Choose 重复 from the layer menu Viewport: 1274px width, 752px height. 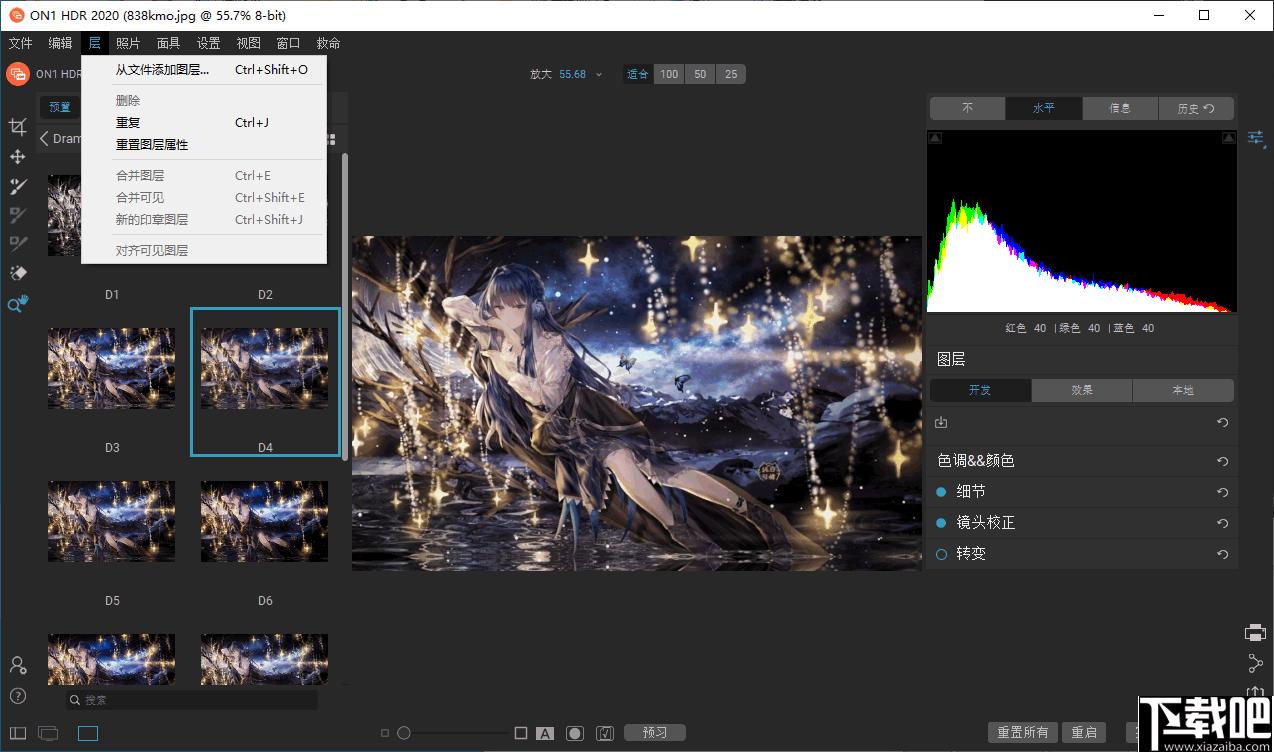pyautogui.click(x=204, y=123)
